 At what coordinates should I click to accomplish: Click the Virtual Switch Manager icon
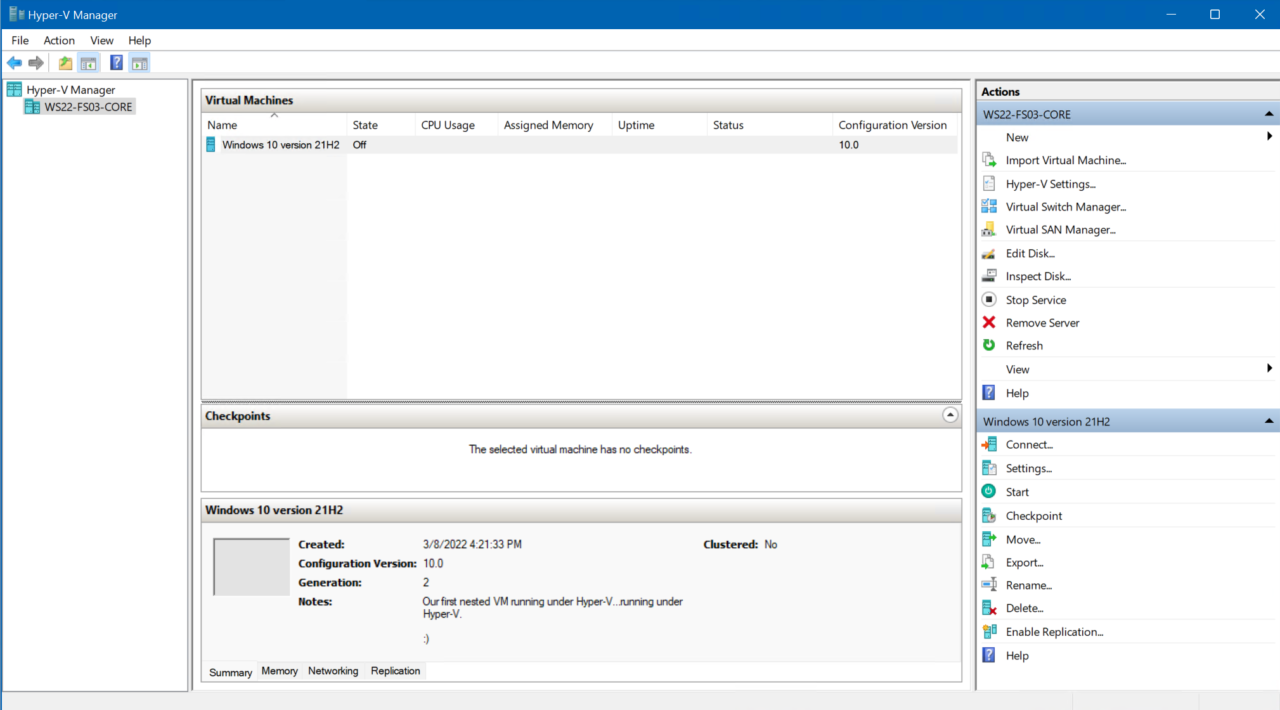click(989, 207)
